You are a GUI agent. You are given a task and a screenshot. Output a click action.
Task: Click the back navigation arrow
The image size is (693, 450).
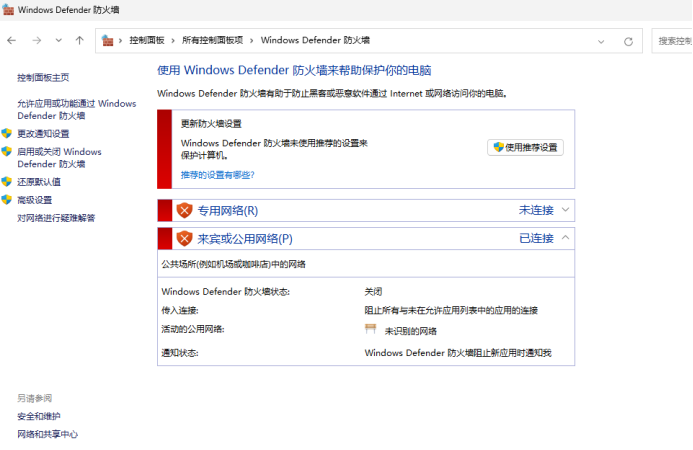click(11, 41)
